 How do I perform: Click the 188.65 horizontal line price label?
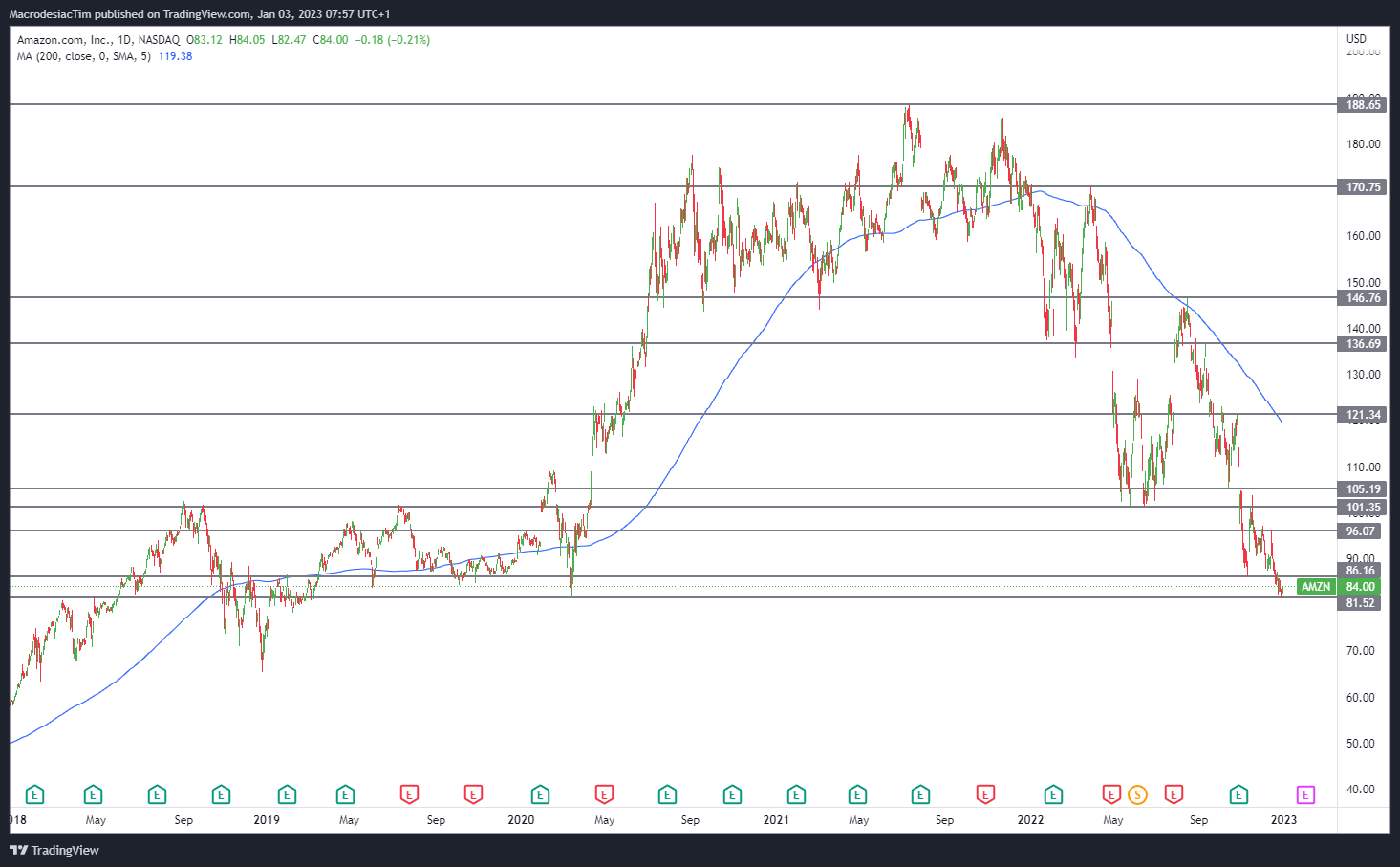[x=1363, y=105]
